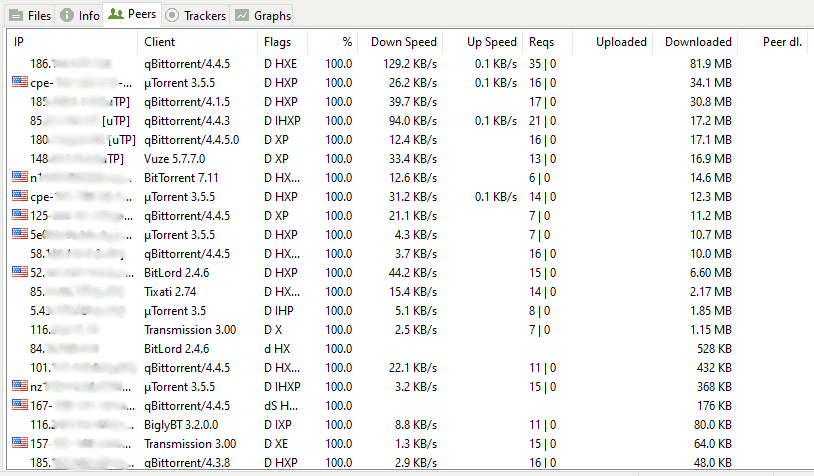Screen dimensions: 814x476
Task: Sort by the Up Speed column header
Action: point(482,42)
